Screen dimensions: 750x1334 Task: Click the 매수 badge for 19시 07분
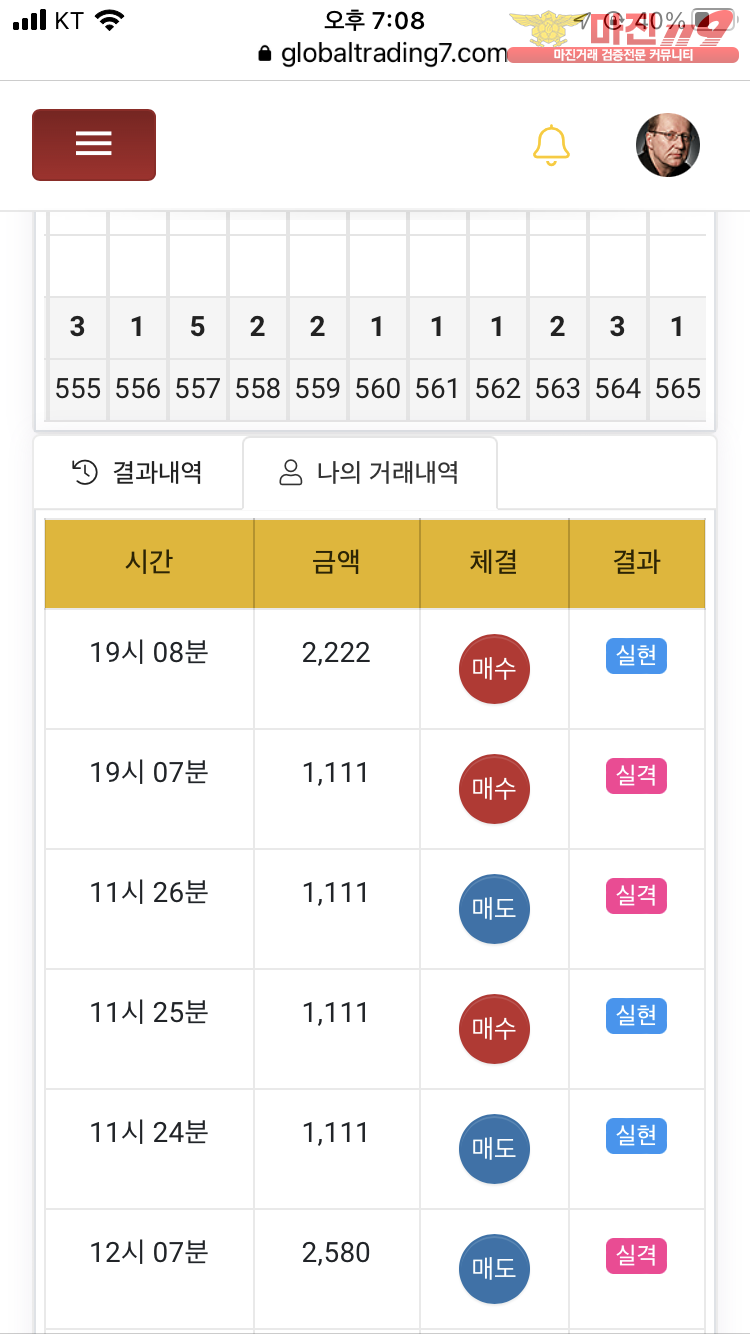494,788
